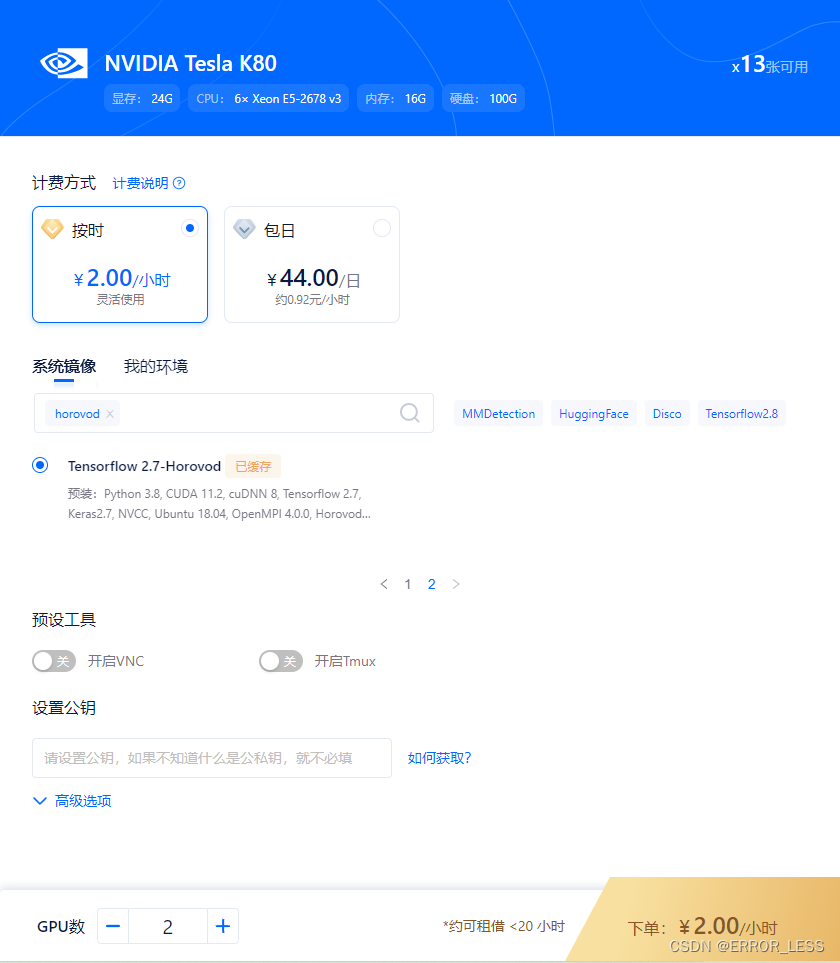Select the Tensorflow 2.7-Horovod image radio

[40, 465]
